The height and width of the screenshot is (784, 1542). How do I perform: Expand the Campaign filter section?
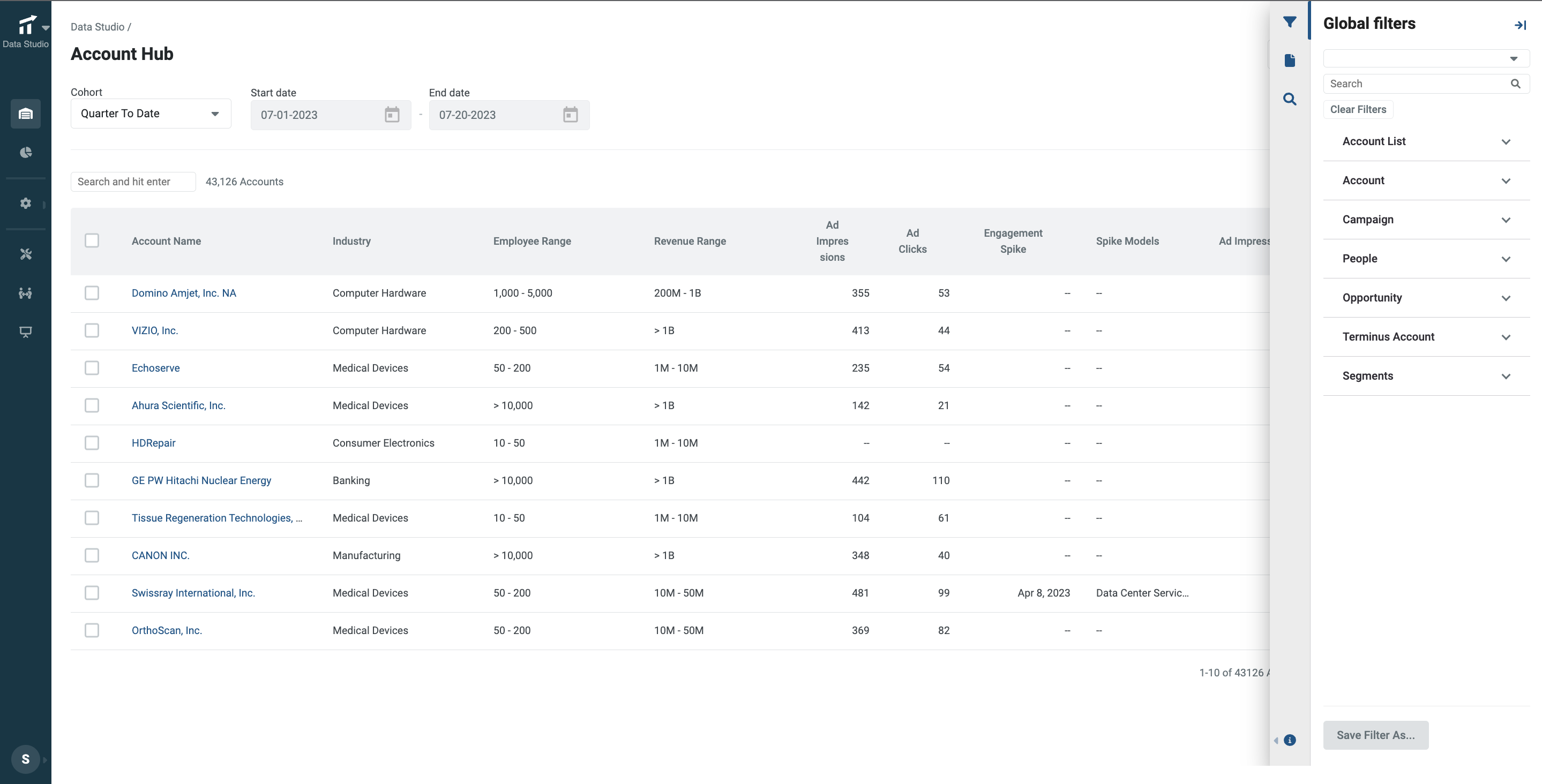click(x=1426, y=220)
